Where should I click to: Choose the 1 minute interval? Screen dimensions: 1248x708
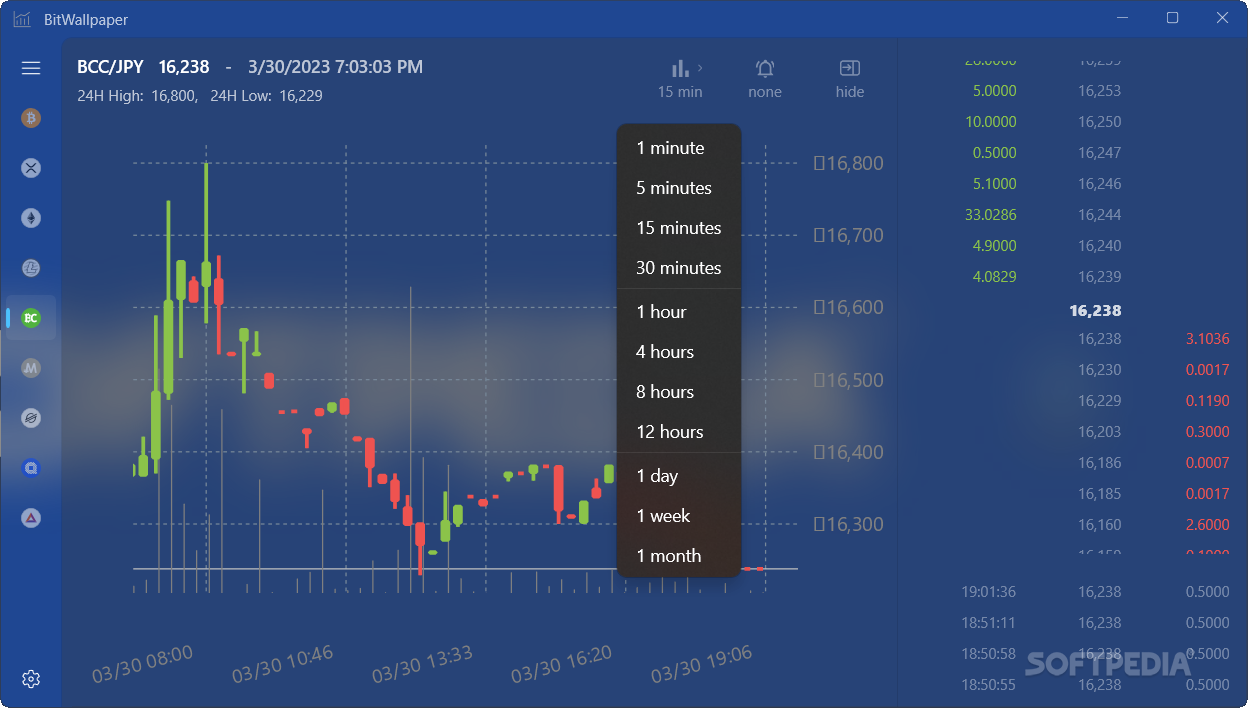pyautogui.click(x=679, y=148)
